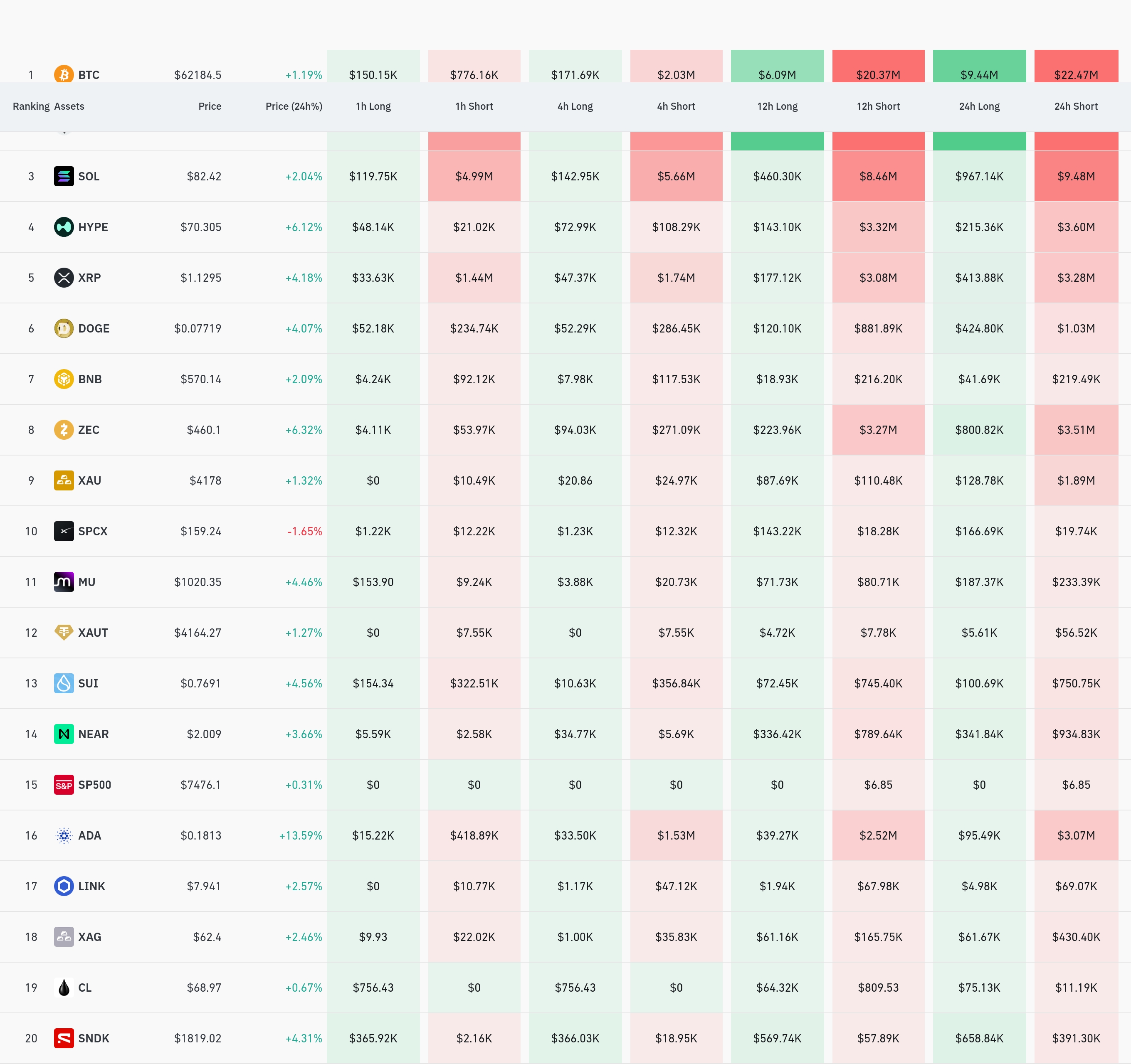Click SOL 24h Short $9.48M cell
Viewport: 1131px width, 1064px height.
coord(1076,176)
